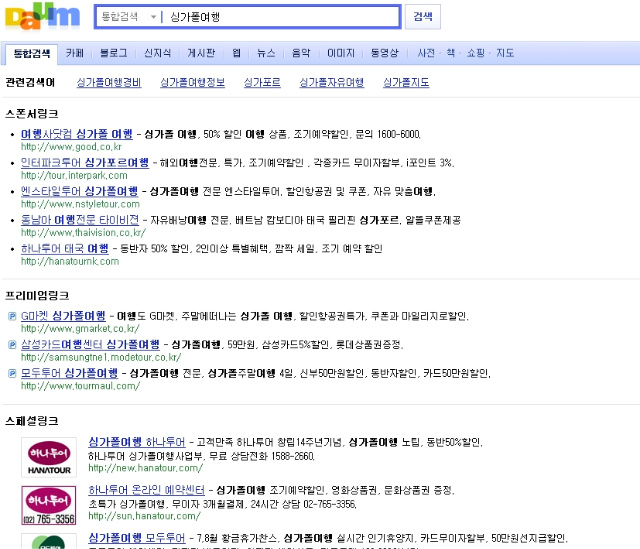Click related search 싱가포르
This screenshot has height=549, width=640.
262,83
